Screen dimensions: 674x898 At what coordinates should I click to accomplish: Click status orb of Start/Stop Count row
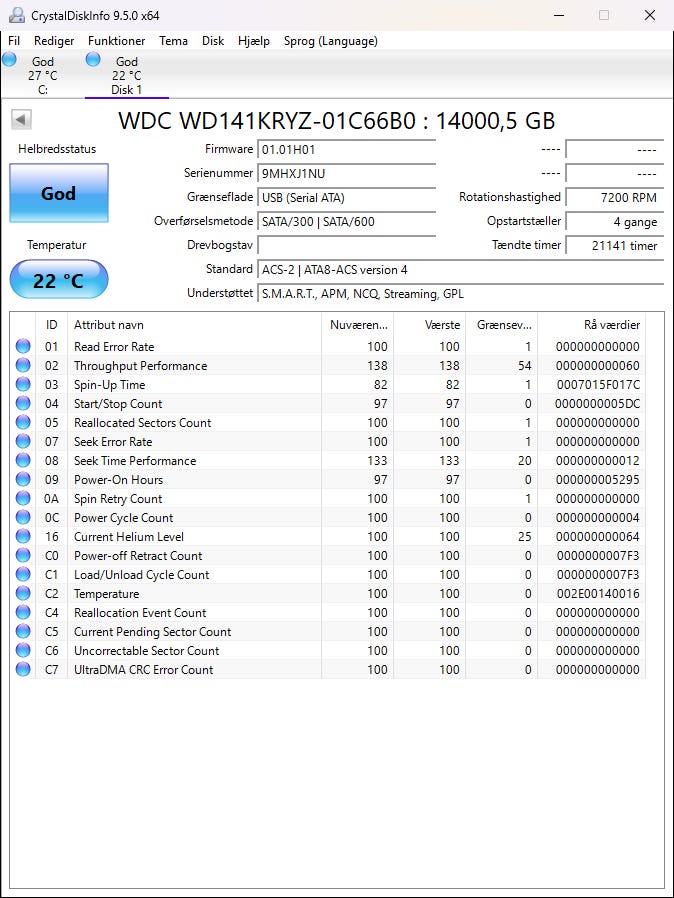coord(23,403)
